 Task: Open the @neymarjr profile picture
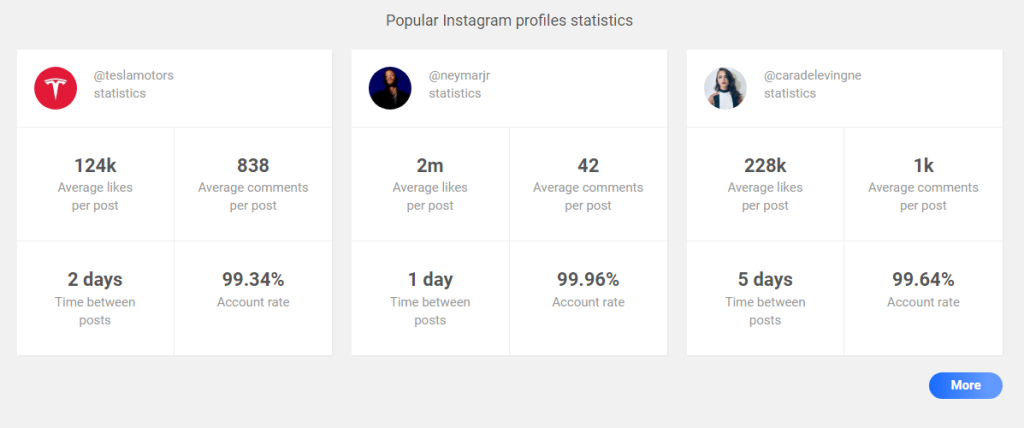point(390,88)
